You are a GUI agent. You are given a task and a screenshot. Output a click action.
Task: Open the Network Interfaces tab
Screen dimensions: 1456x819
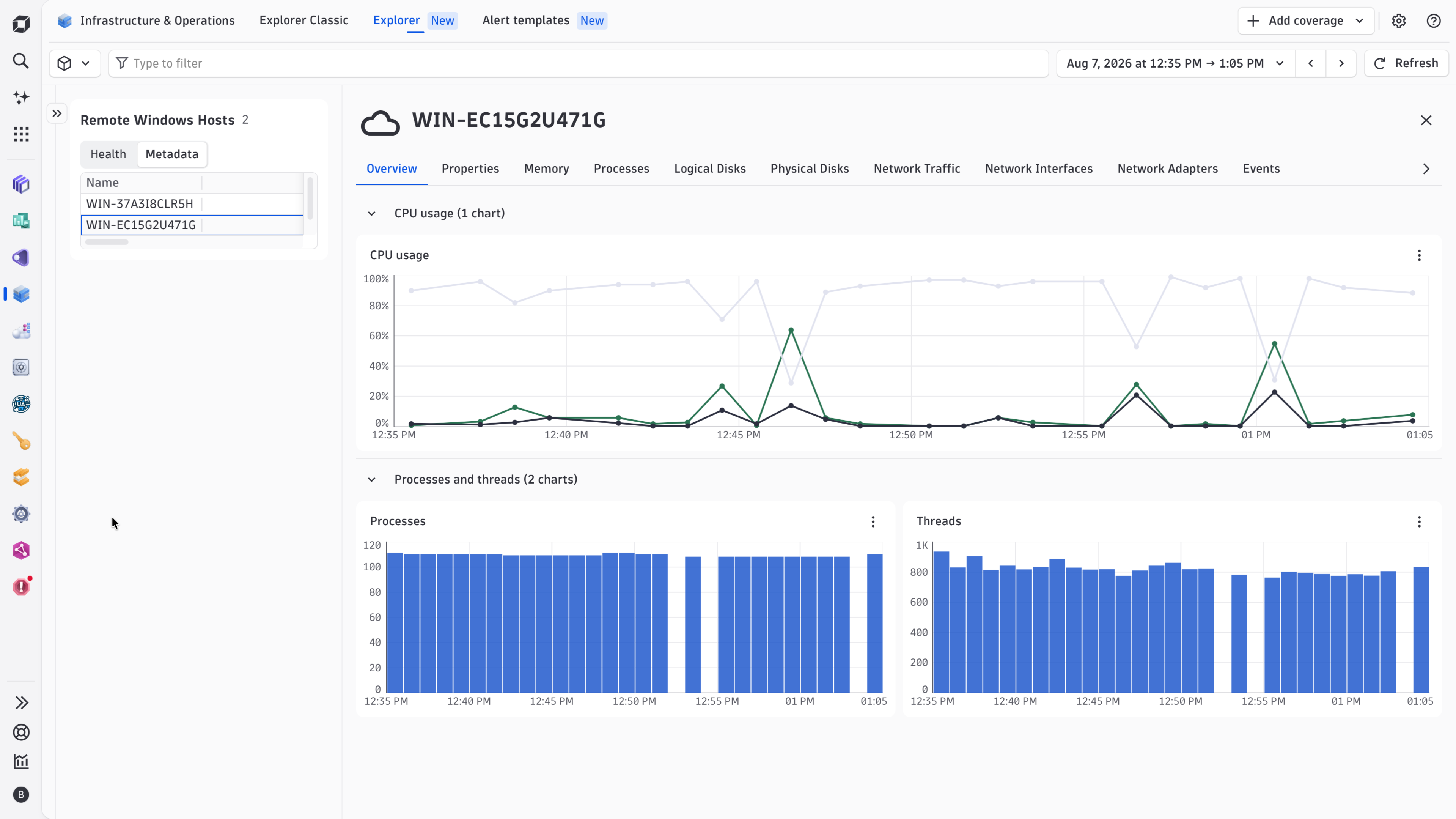1039,169
